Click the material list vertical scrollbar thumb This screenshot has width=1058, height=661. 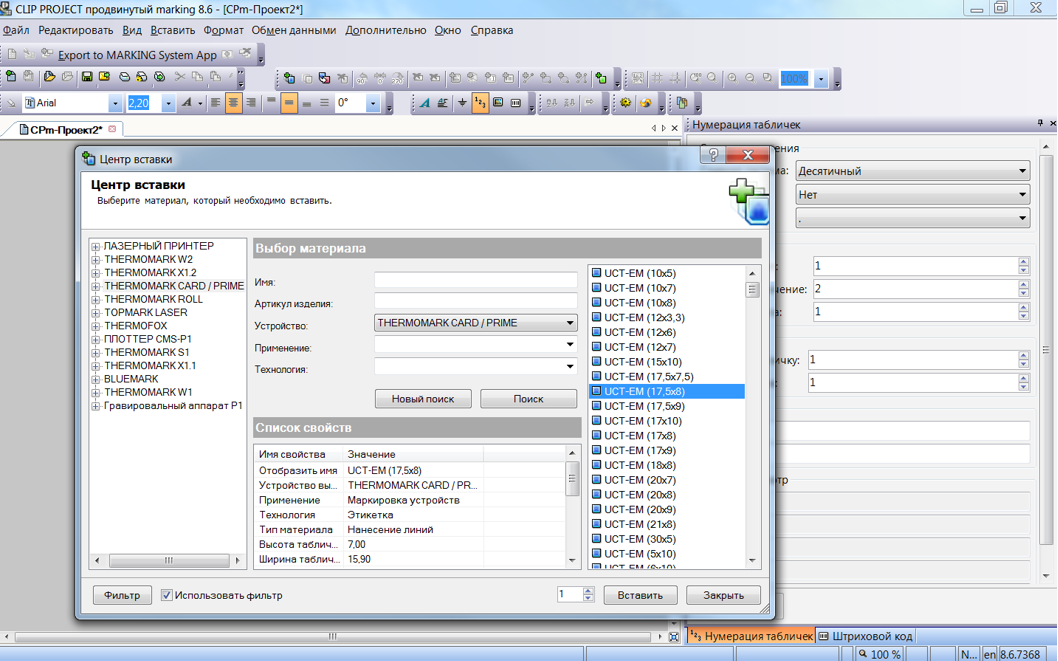tap(752, 289)
